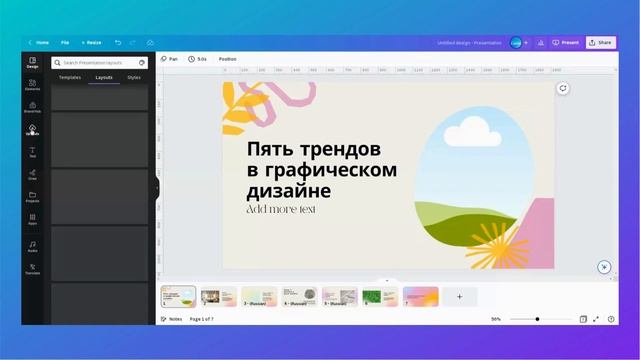Click the 50% zoom percentage value

(x=496, y=319)
